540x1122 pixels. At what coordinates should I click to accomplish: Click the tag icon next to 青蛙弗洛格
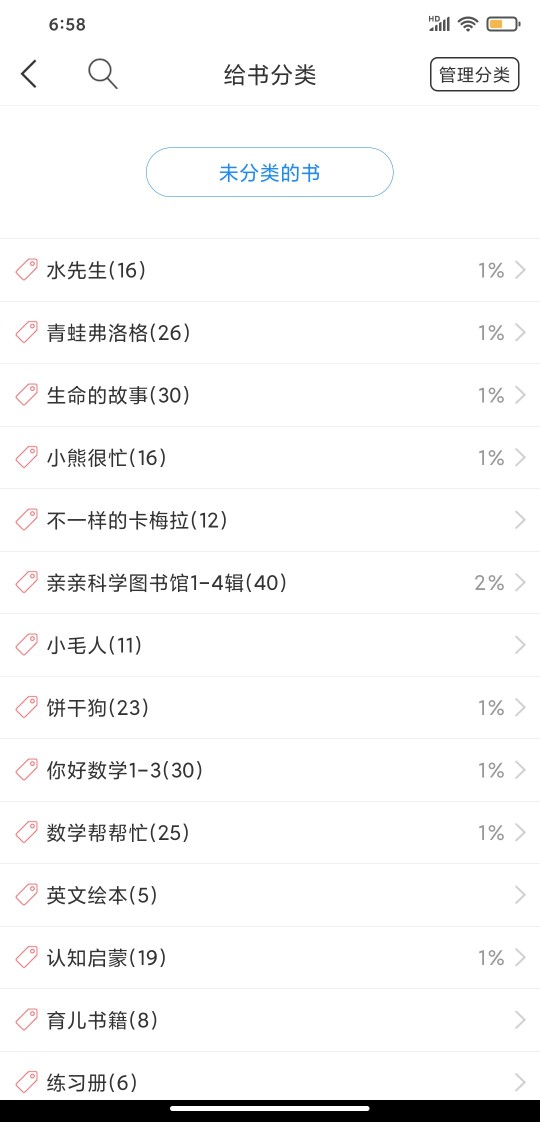tap(26, 333)
